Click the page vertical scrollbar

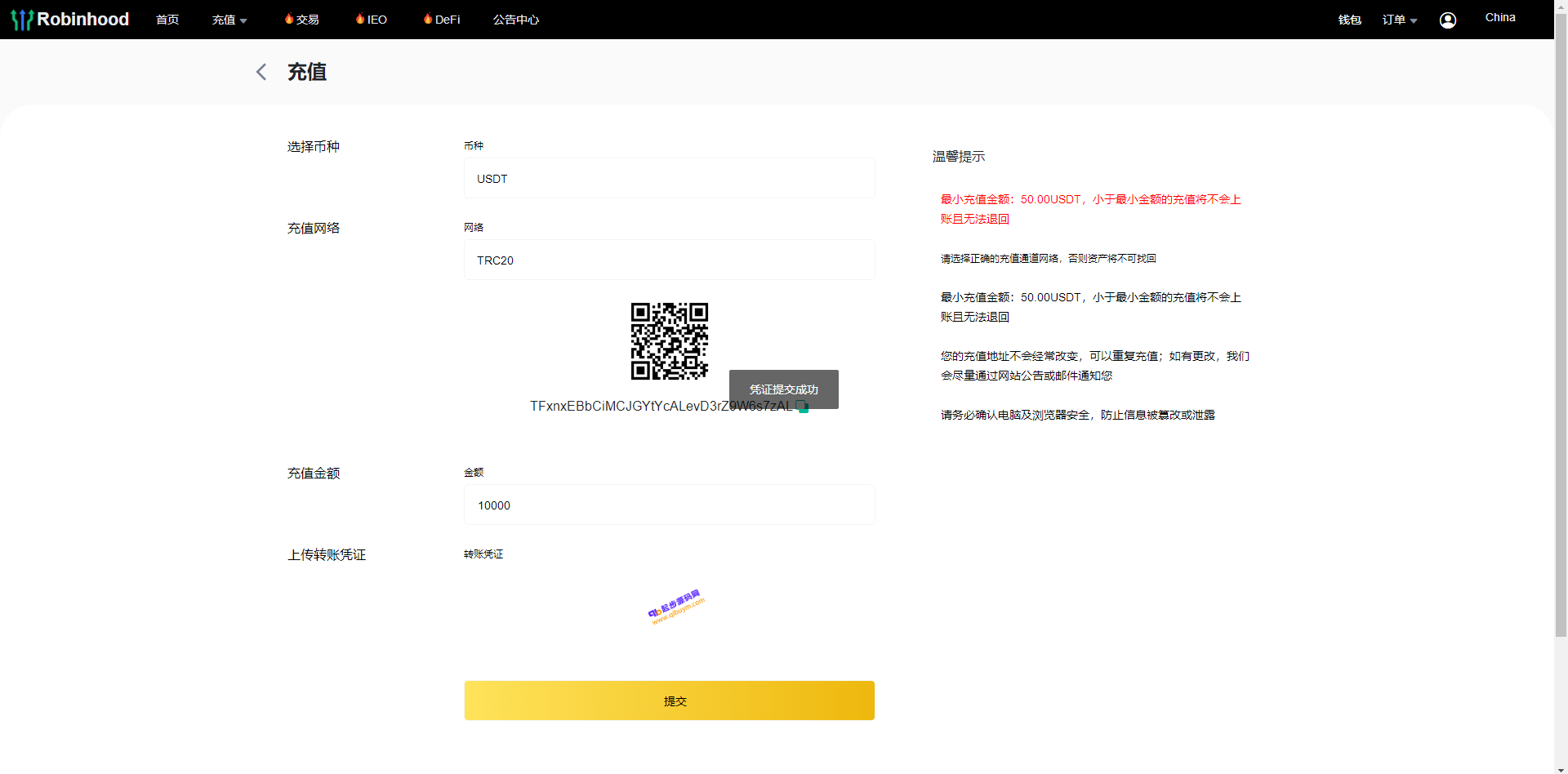[x=1561, y=327]
